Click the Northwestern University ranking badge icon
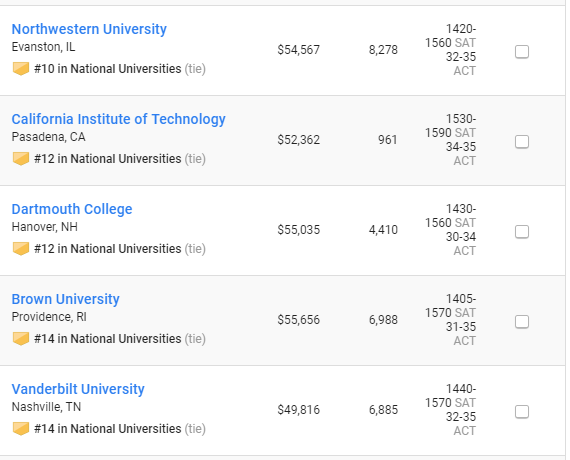Image resolution: width=570 pixels, height=460 pixels. (x=21, y=68)
